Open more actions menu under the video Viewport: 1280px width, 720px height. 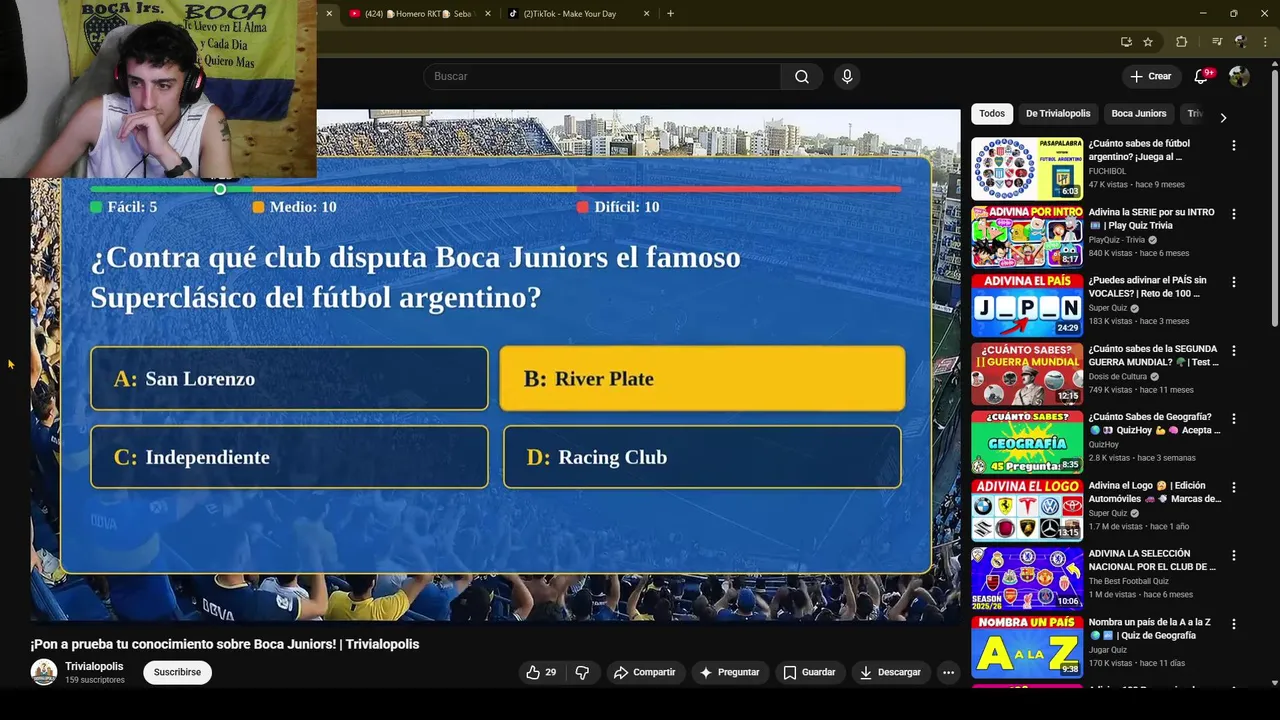click(x=948, y=672)
